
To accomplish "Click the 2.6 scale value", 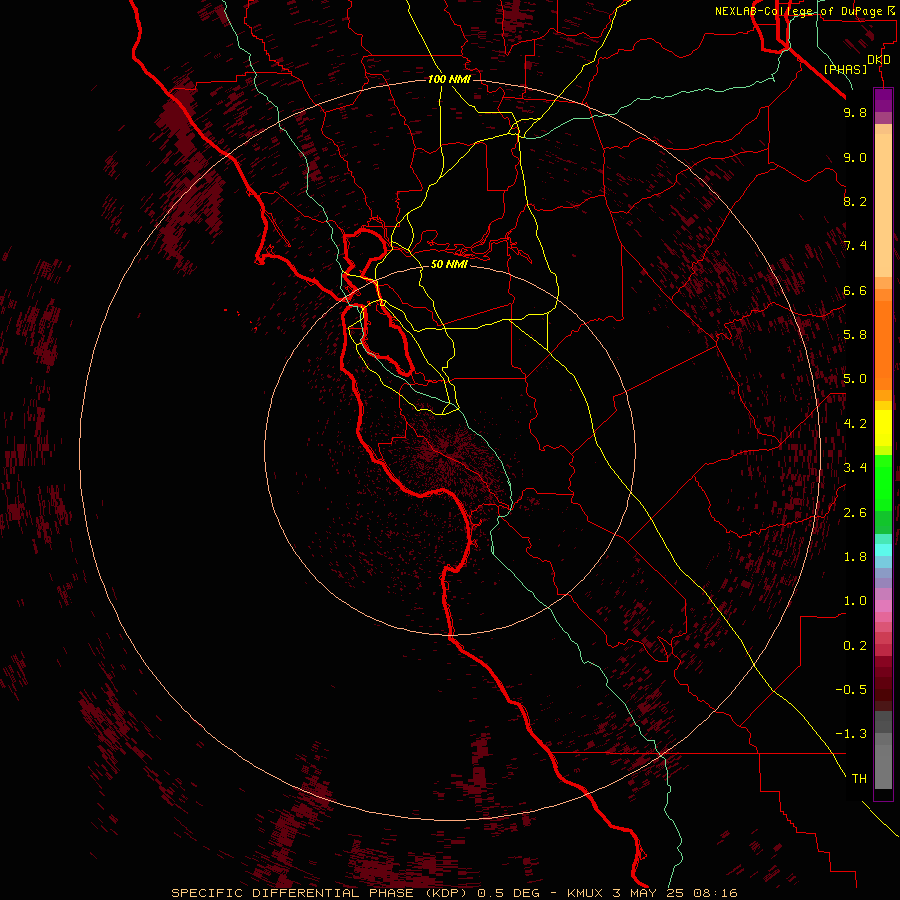I will click(x=855, y=513).
